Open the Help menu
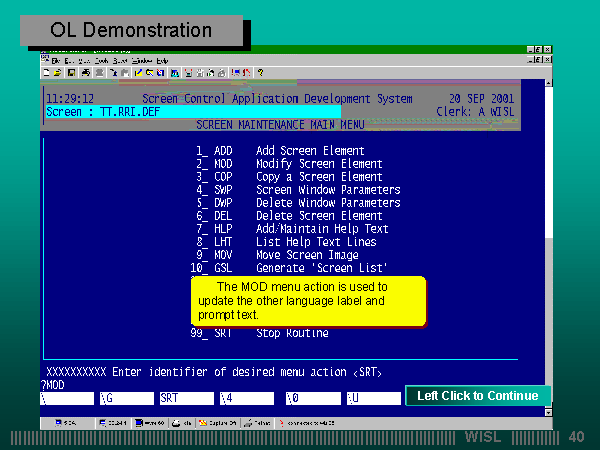This screenshot has height=450, width=600. 161,61
